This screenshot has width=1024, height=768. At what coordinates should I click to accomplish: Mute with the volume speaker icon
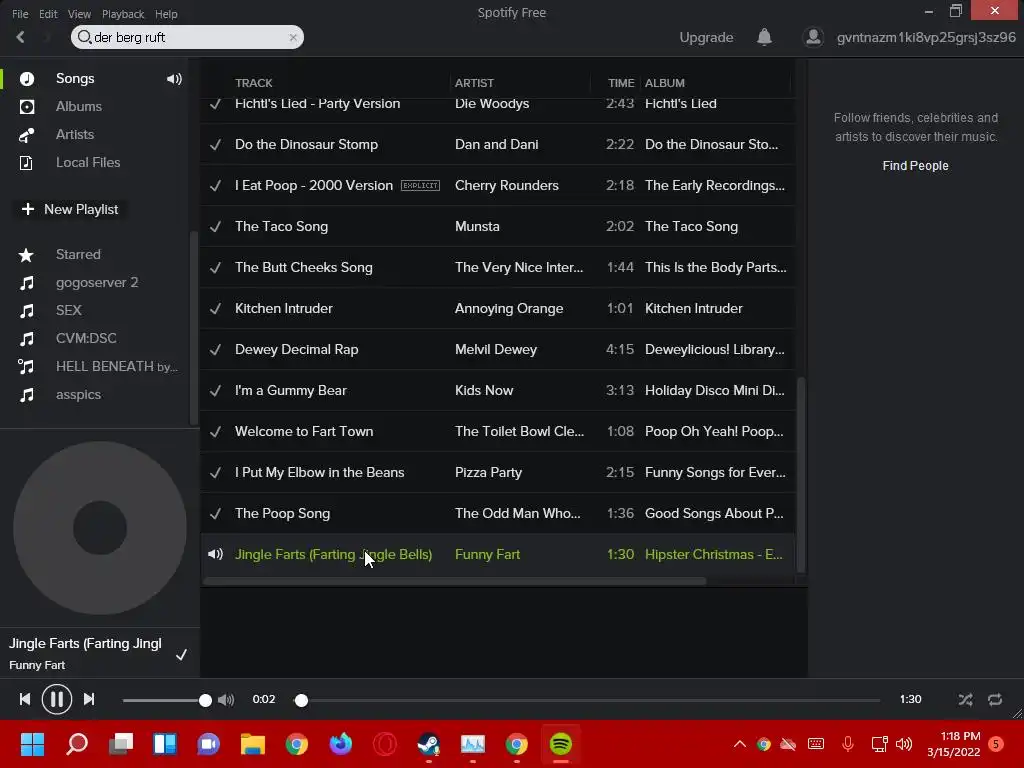click(226, 700)
